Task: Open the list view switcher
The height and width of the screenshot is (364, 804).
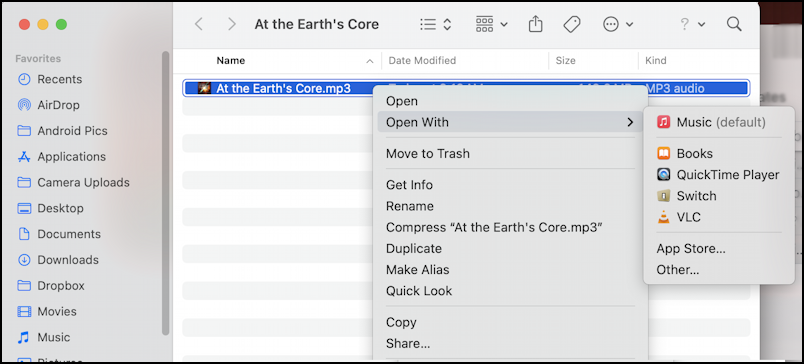Action: tap(435, 24)
